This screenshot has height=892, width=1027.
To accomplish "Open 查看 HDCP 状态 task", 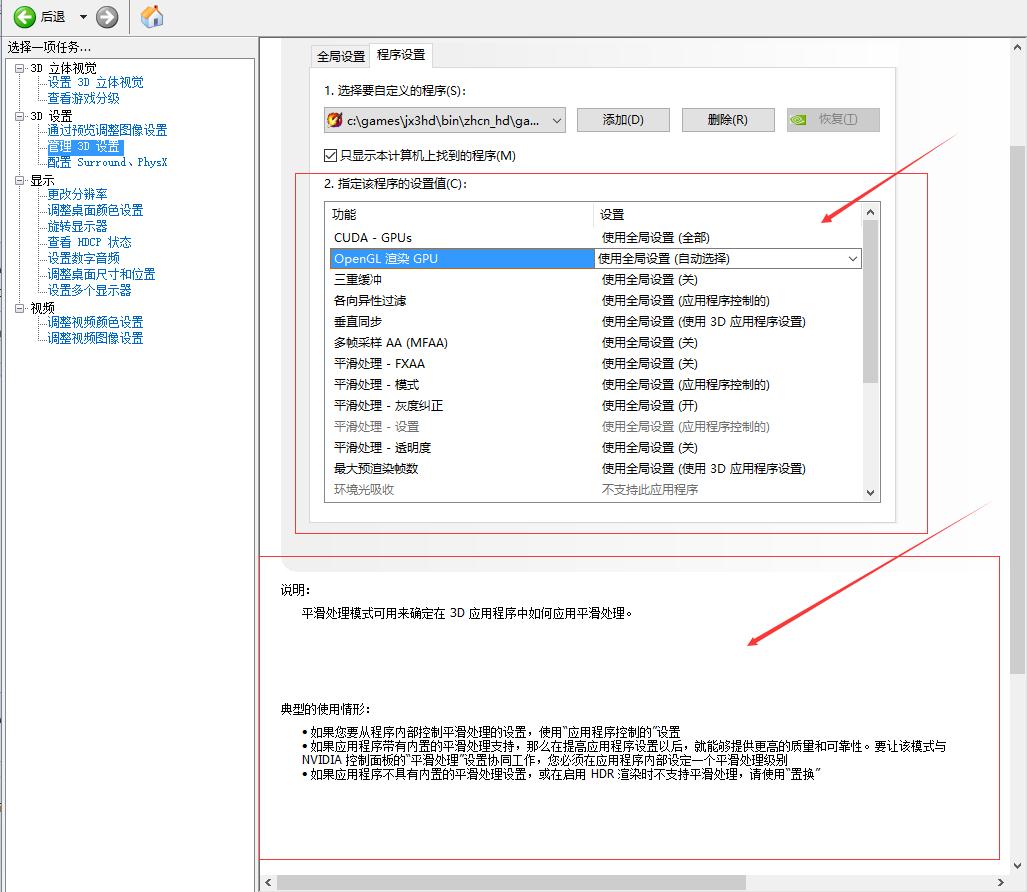I will pos(89,242).
